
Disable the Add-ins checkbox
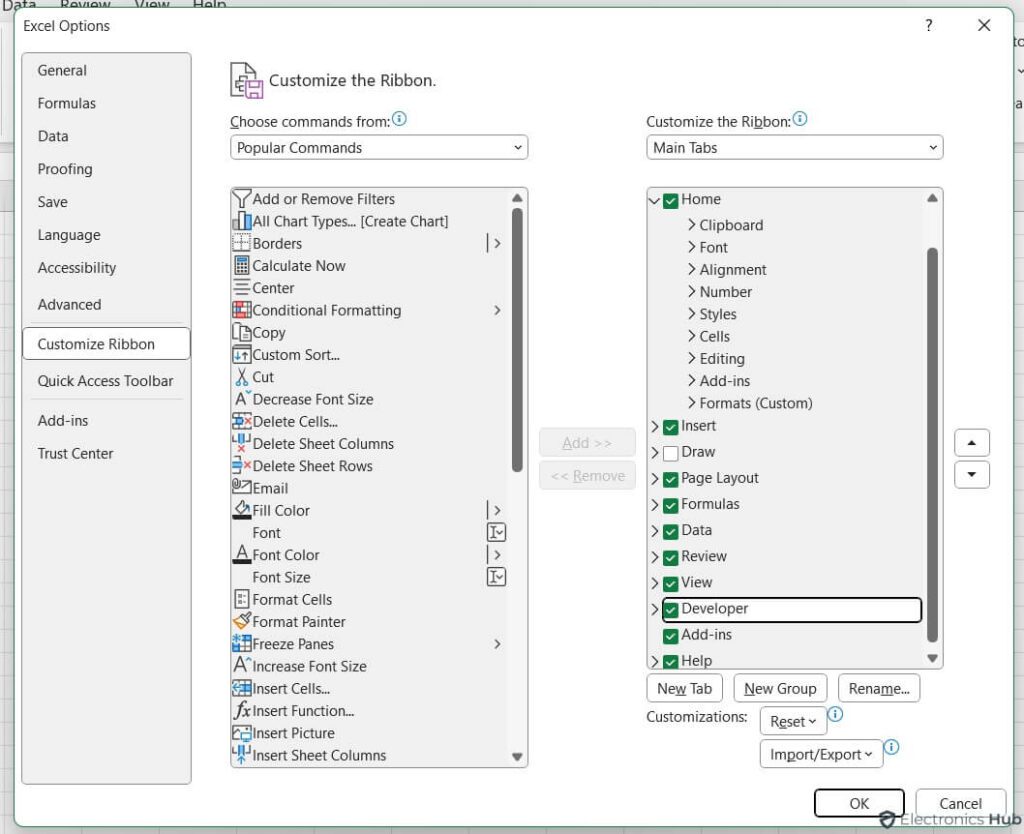[669, 634]
